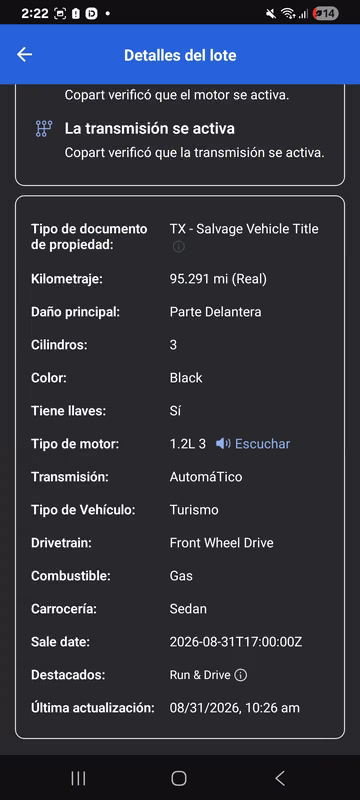Tap the battery indicator showing 14

pos(326,14)
